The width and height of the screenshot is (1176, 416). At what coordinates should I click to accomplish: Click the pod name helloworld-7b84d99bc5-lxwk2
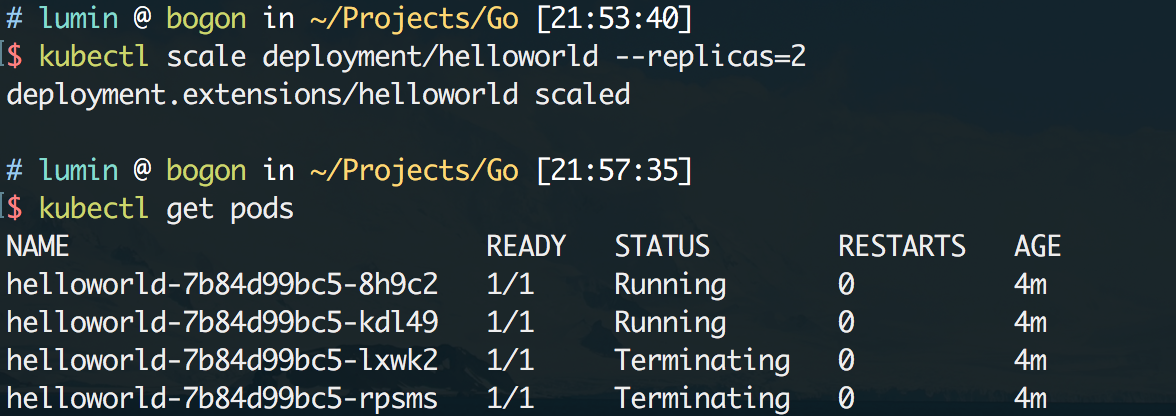(222, 361)
